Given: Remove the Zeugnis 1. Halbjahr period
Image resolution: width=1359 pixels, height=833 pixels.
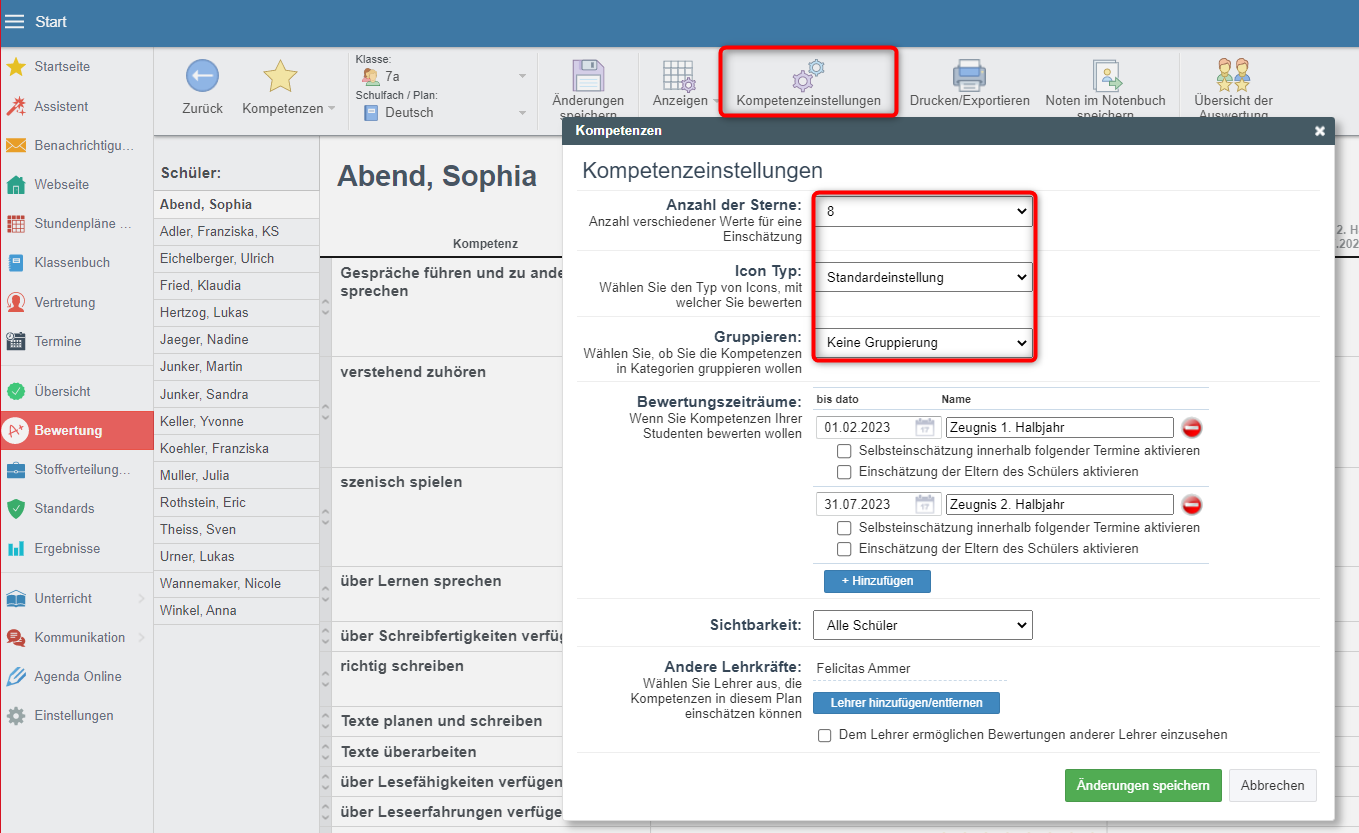Looking at the screenshot, I should (x=1191, y=428).
